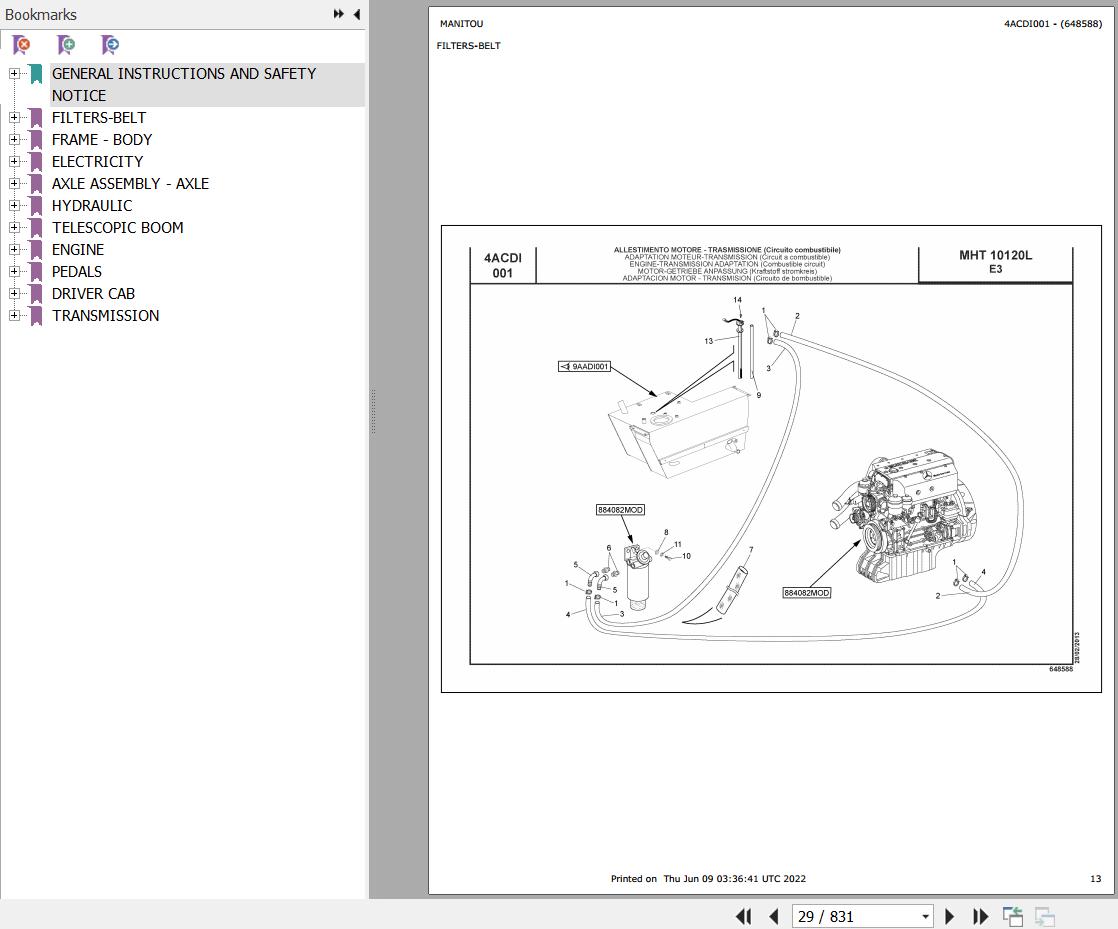Viewport: 1118px width, 929px height.
Task: Expand the TRANSMISSION bookmark node
Action: pos(14,316)
